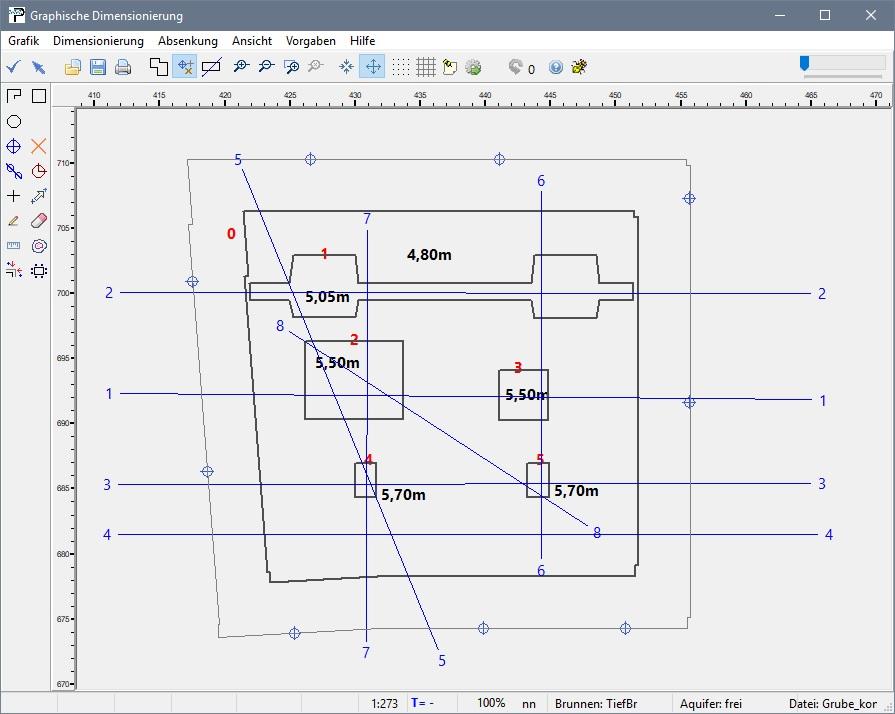Open the Absenkung menu
The width and height of the screenshot is (895, 714).
point(187,41)
